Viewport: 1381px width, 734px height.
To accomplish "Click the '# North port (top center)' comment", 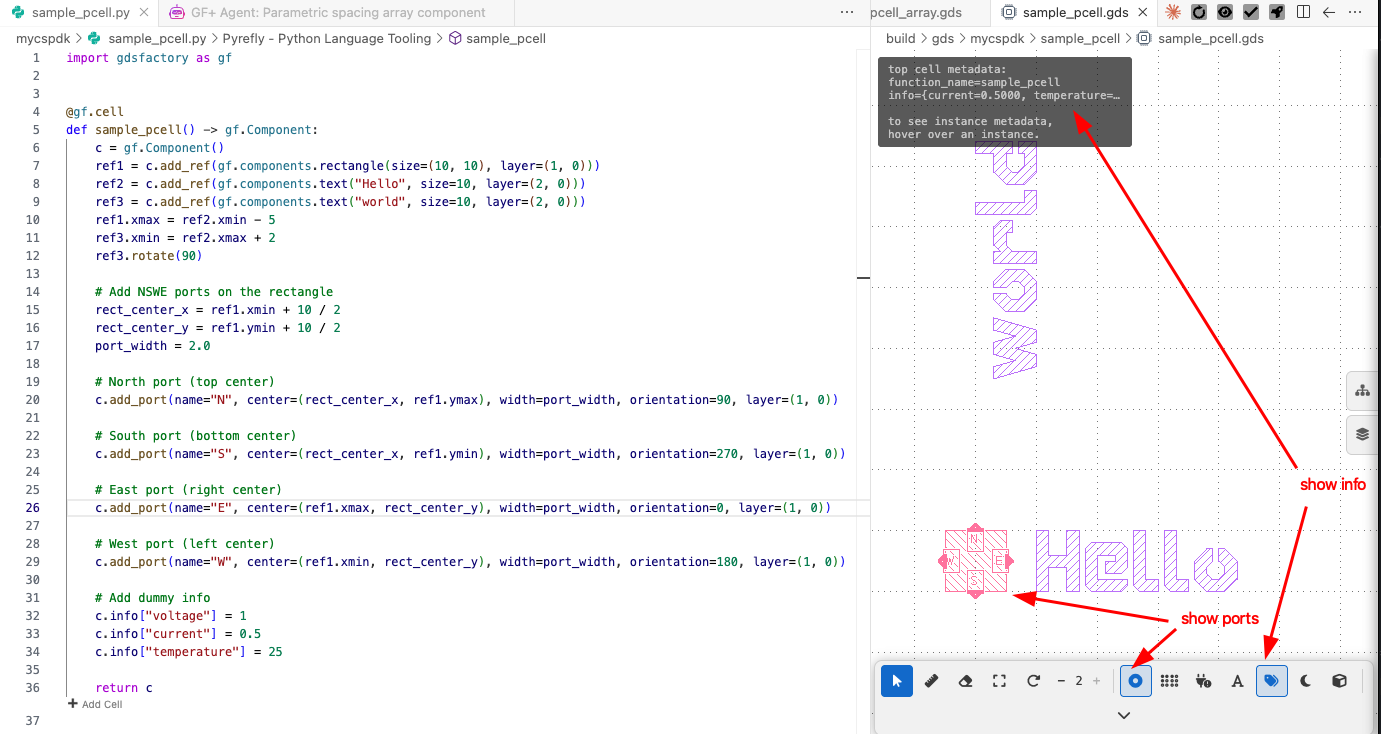I will coord(185,382).
